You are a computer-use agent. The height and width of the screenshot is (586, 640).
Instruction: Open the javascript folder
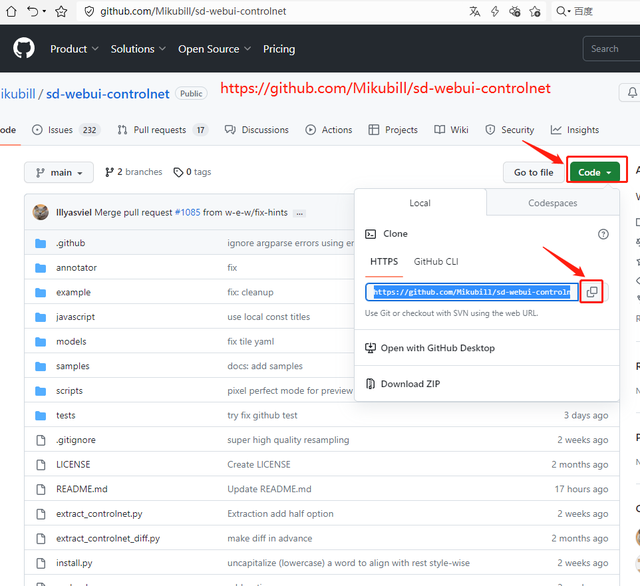coord(76,317)
